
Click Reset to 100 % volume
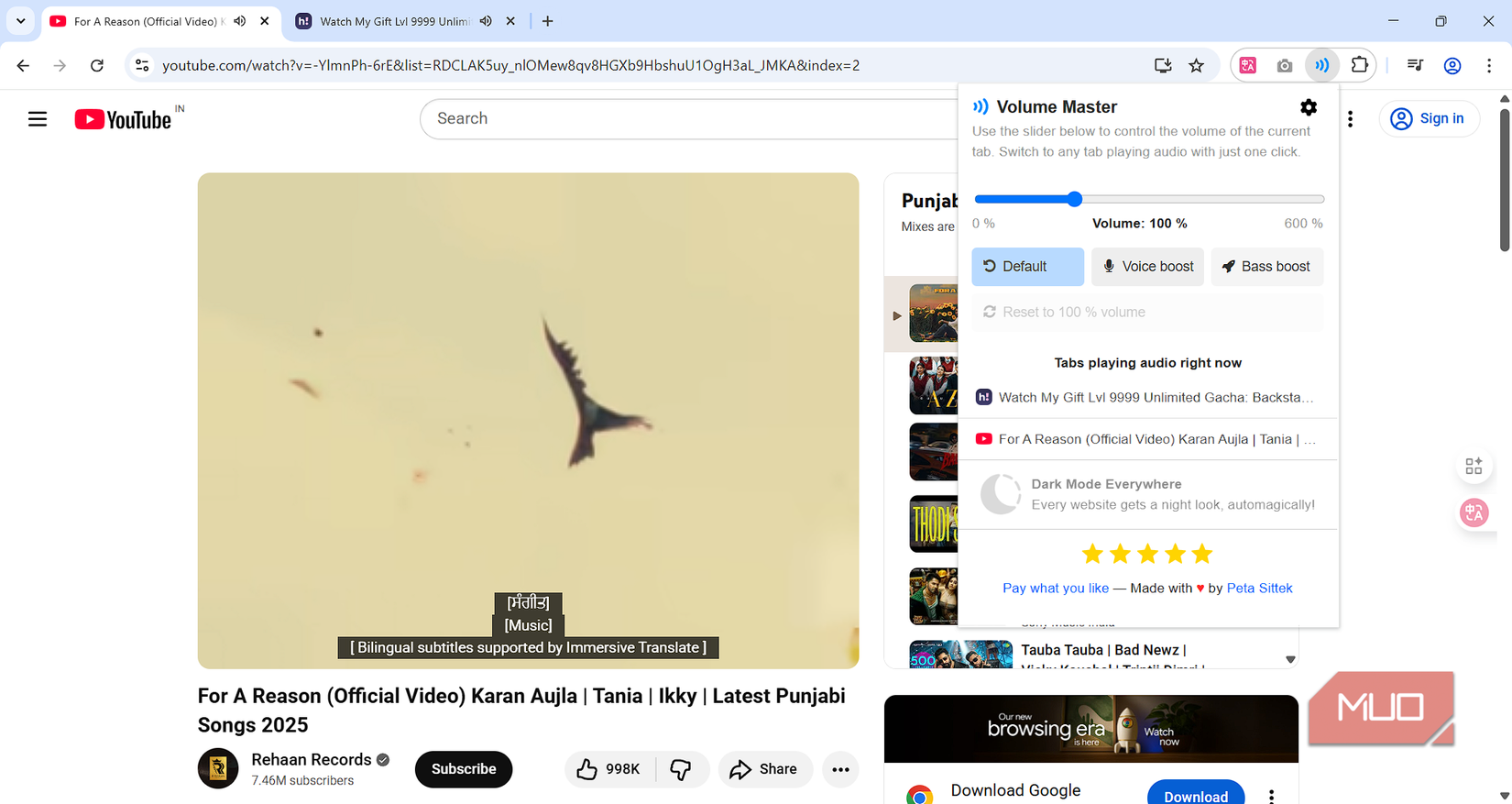[1147, 312]
